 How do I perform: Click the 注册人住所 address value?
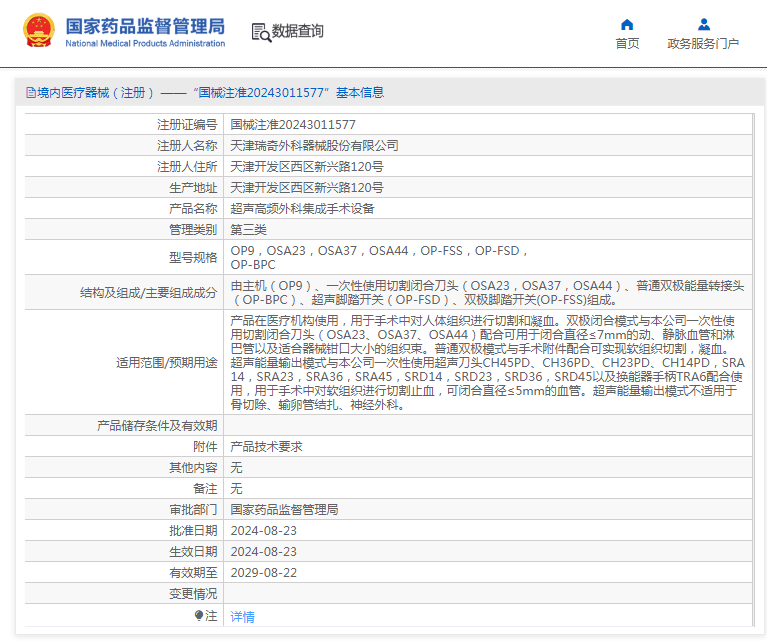[307, 167]
